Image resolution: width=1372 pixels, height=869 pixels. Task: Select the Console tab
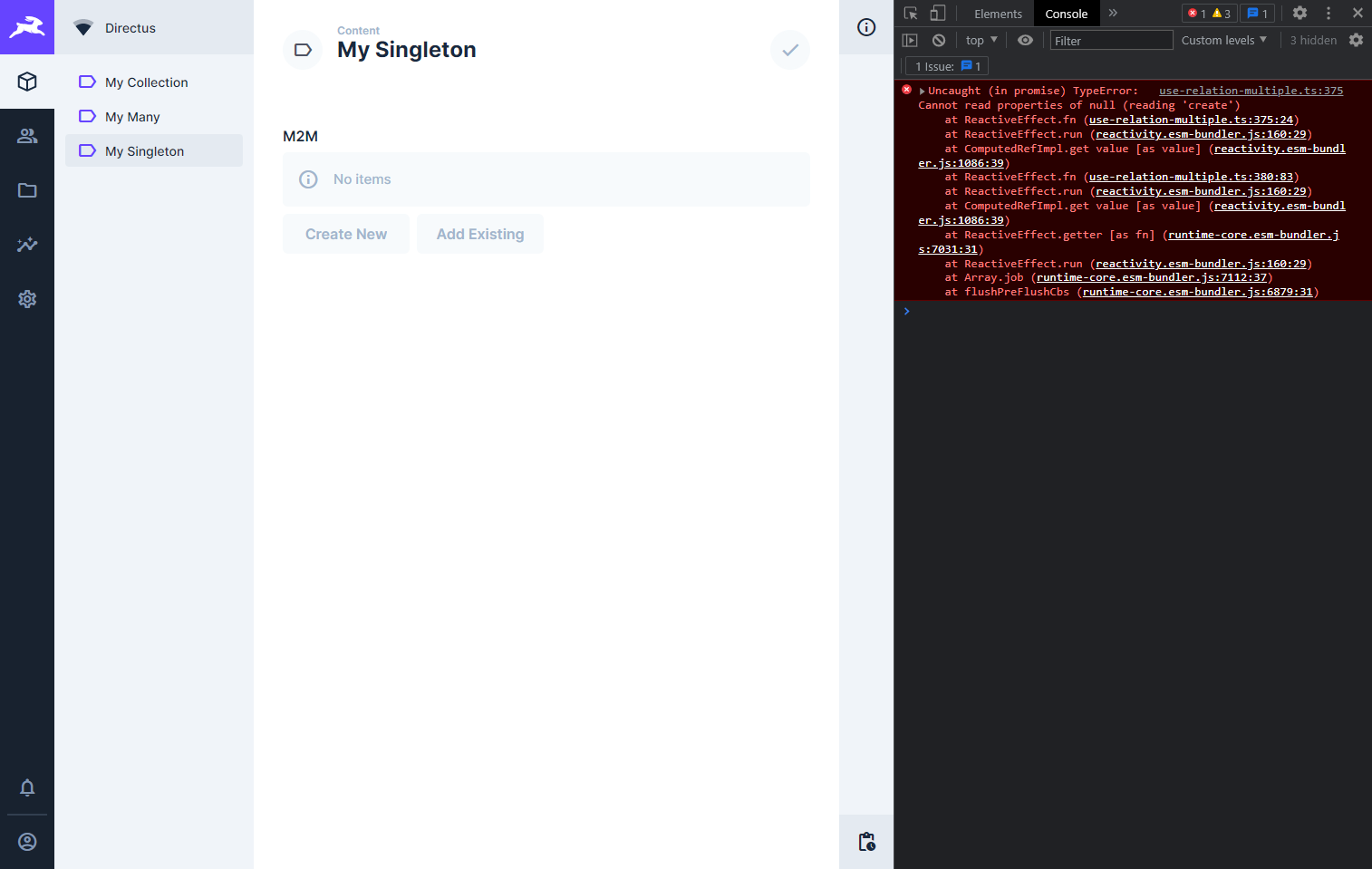(1066, 13)
